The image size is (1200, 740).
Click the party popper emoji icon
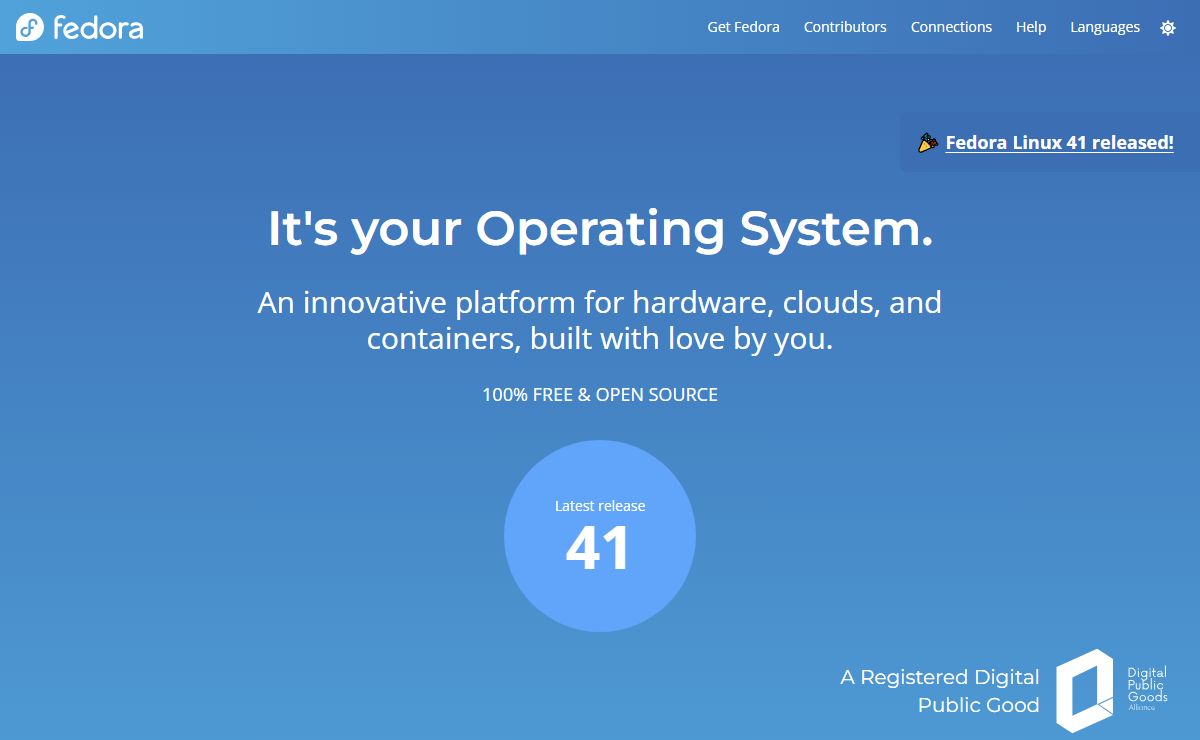point(928,143)
